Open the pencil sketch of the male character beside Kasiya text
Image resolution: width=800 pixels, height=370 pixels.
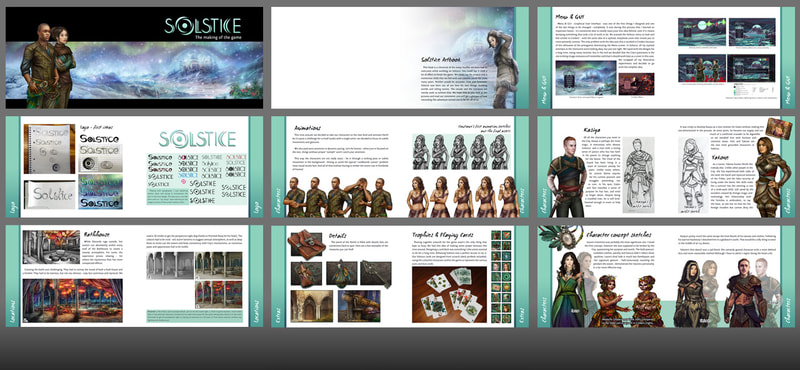tap(638, 175)
